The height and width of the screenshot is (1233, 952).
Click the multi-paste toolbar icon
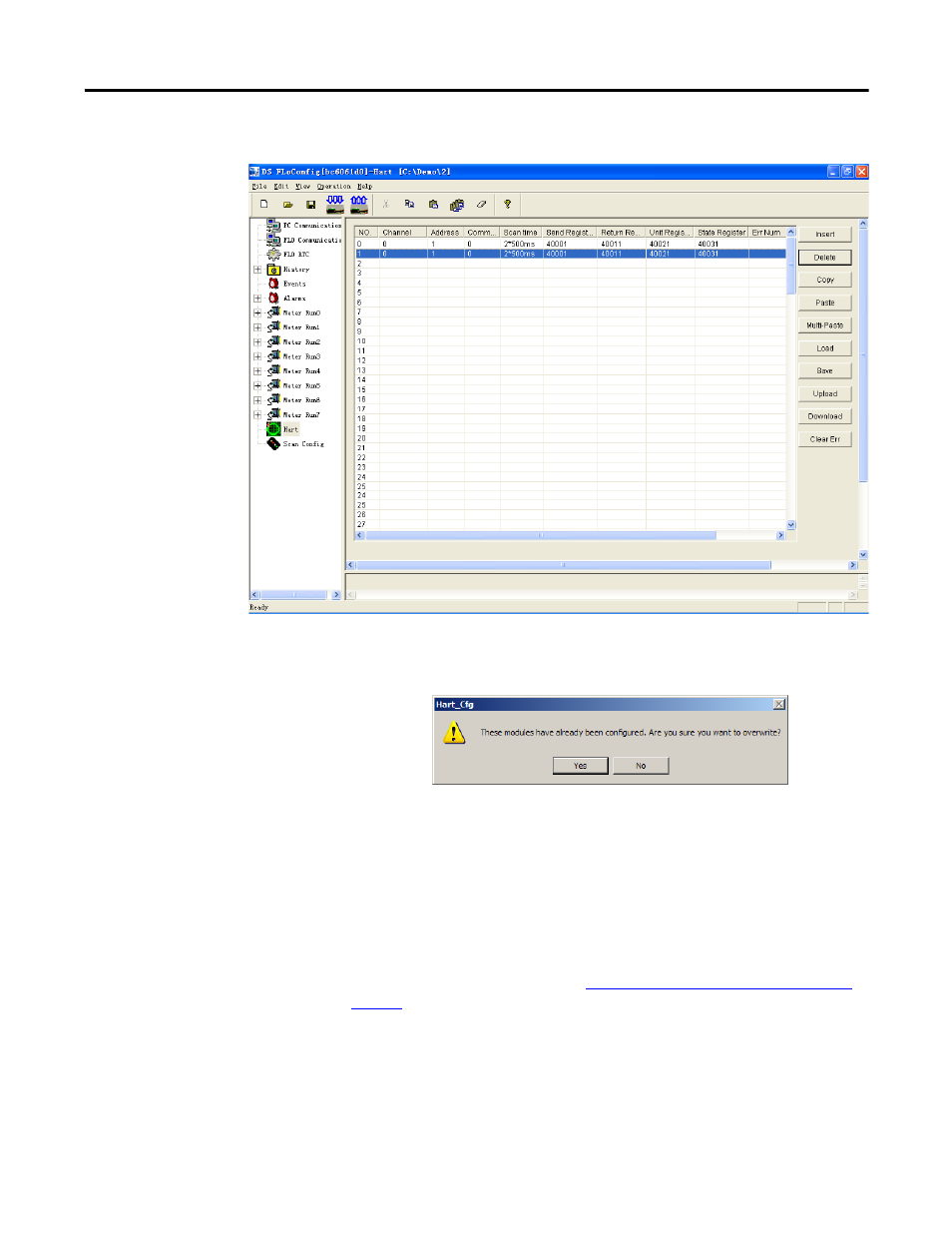(x=457, y=204)
